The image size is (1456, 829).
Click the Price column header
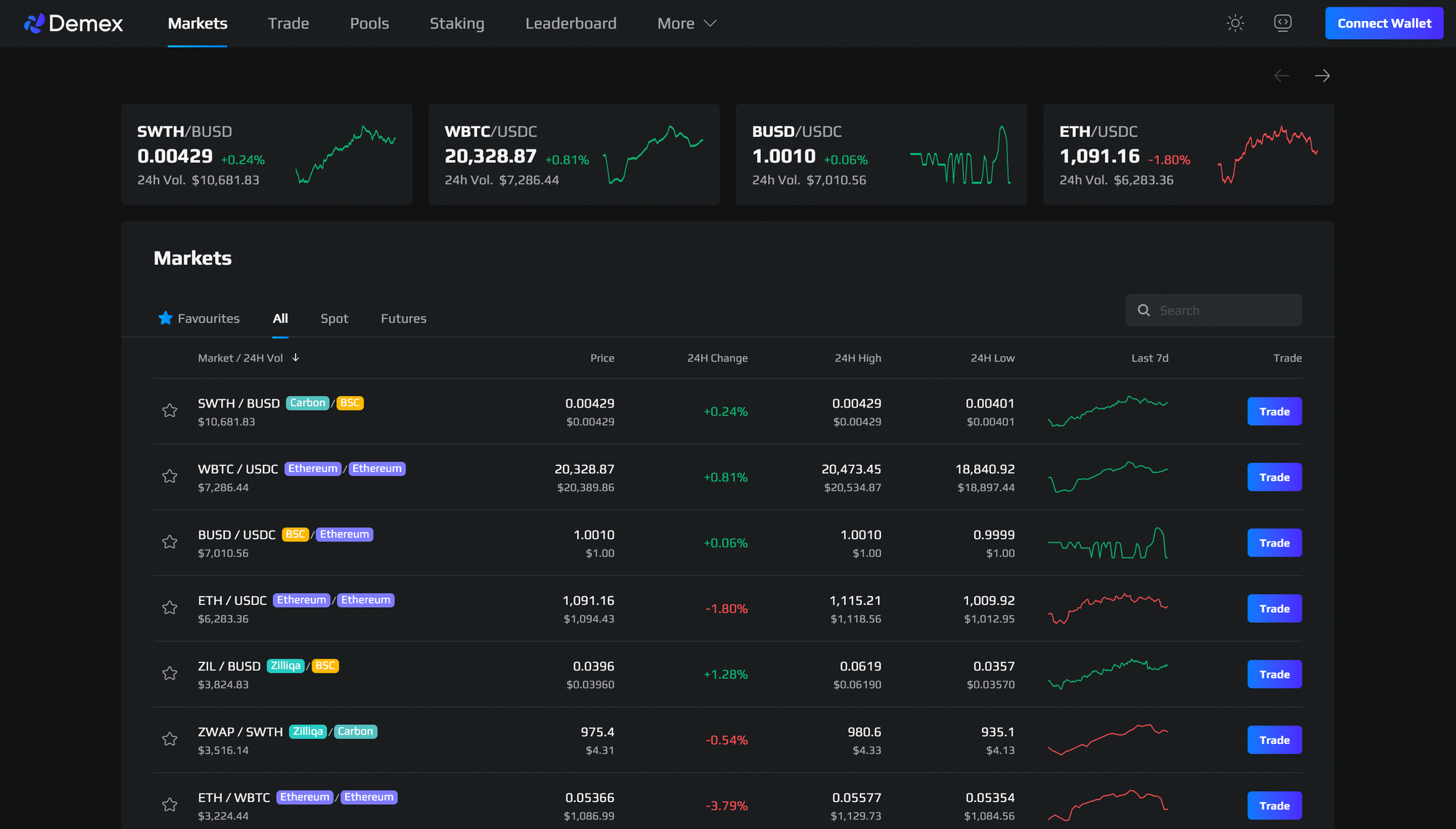[x=602, y=358]
